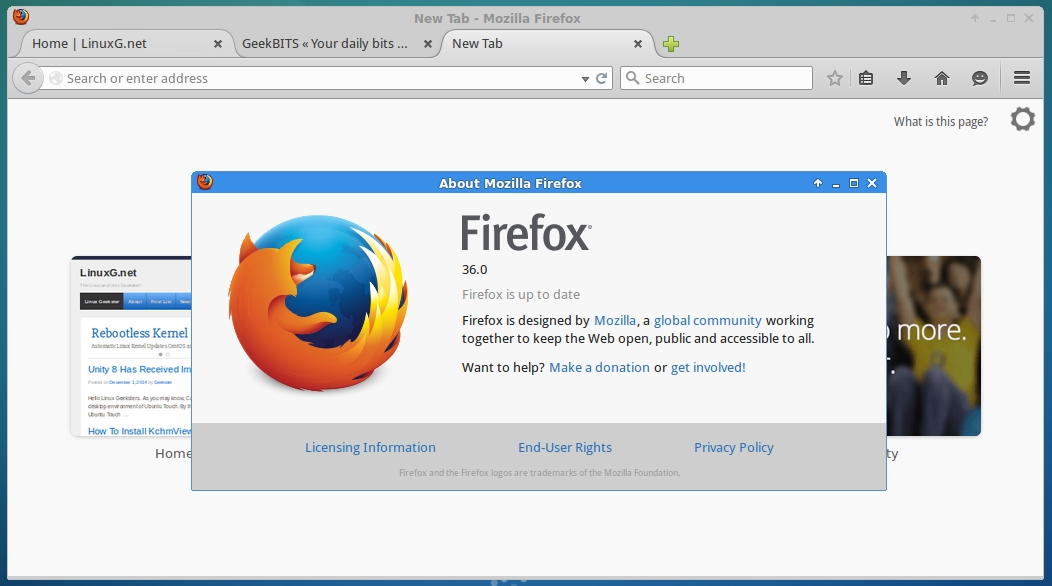This screenshot has width=1052, height=586.
Task: Click the get involved! link
Action: point(708,367)
